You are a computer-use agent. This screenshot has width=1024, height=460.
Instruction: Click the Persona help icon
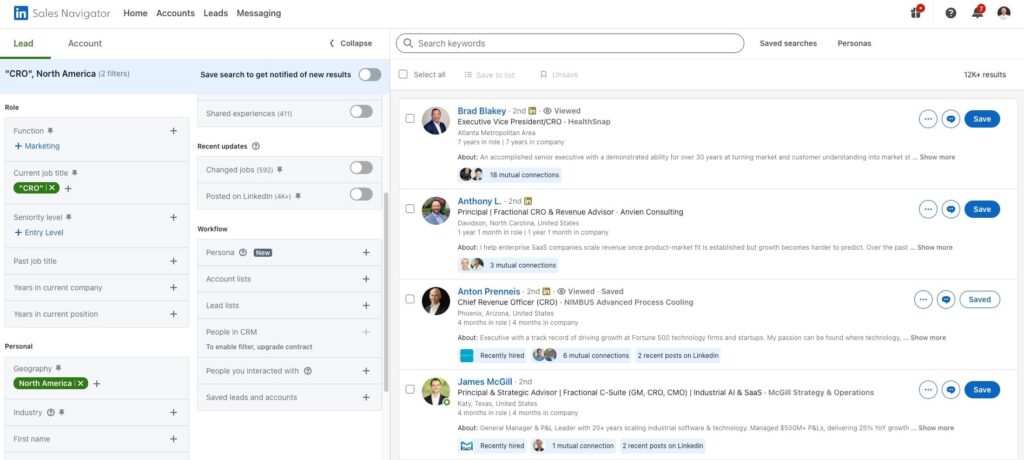(243, 252)
